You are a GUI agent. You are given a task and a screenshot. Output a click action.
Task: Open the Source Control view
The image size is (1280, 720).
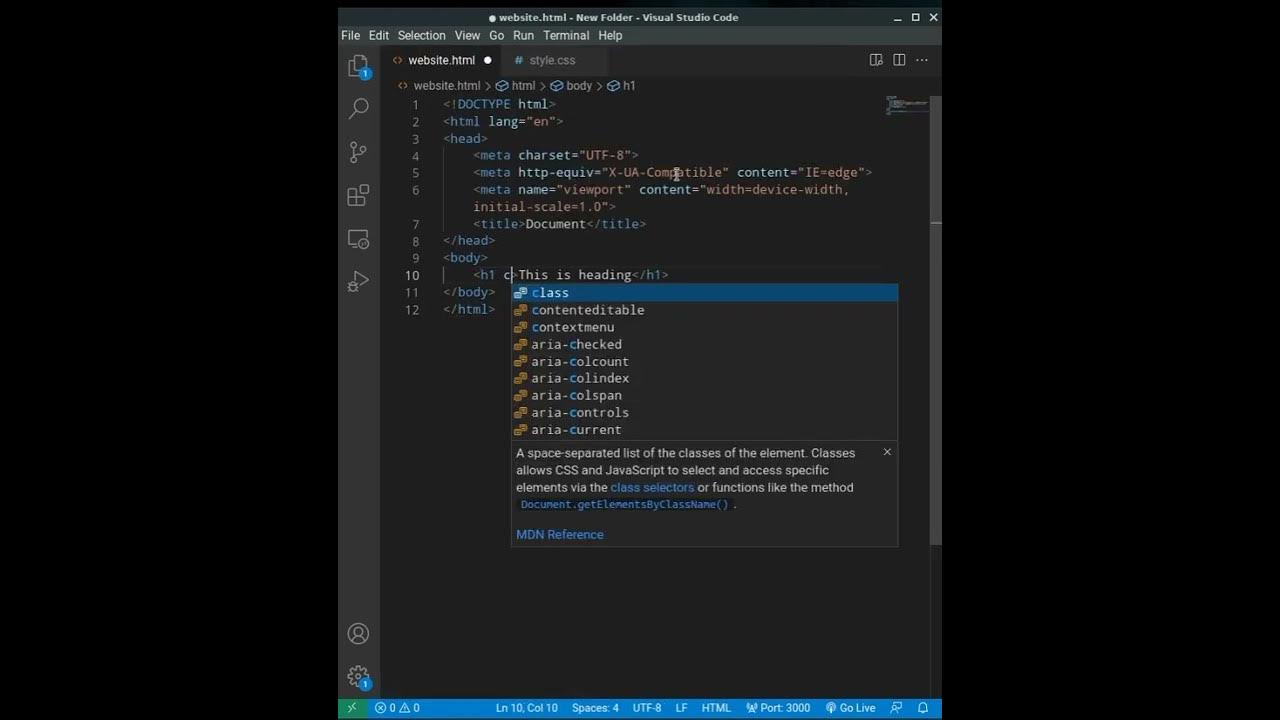tap(358, 152)
